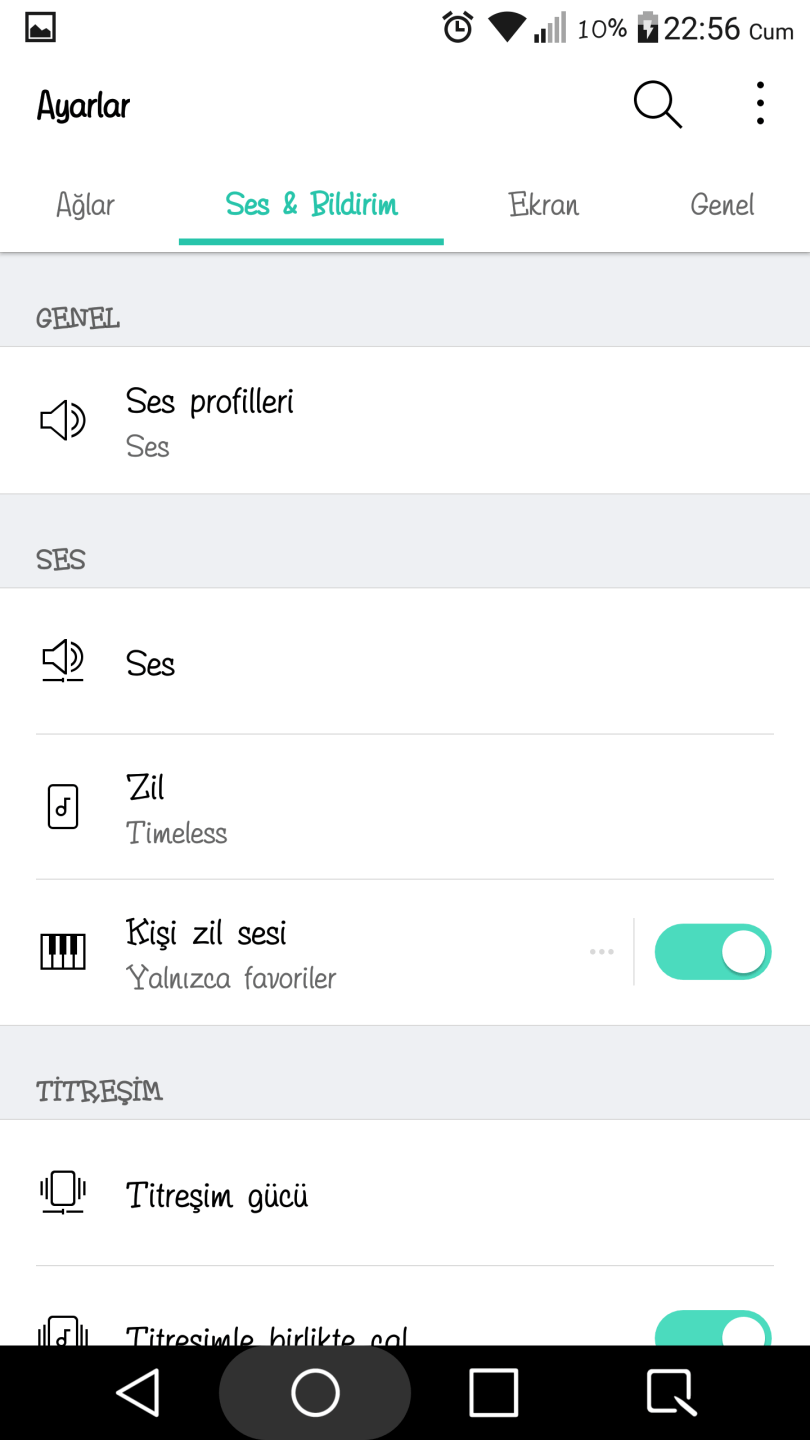
Task: Tap the Titreşim gücü vibration icon
Action: [63, 1192]
